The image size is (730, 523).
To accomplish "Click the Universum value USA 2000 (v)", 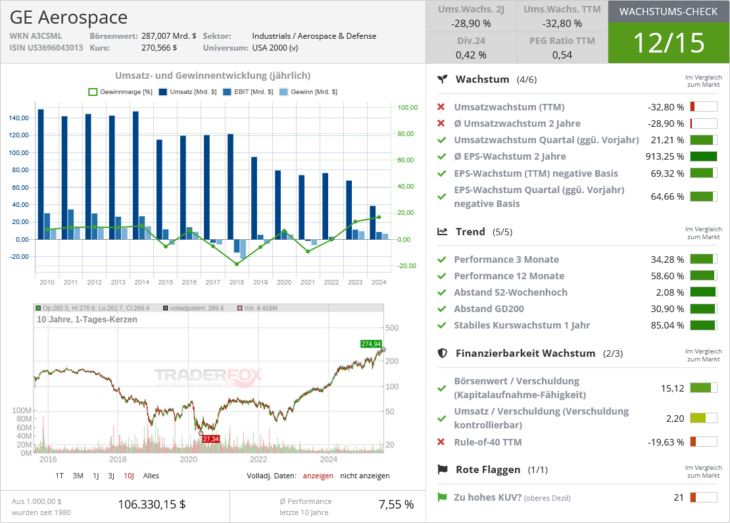I will tap(275, 48).
